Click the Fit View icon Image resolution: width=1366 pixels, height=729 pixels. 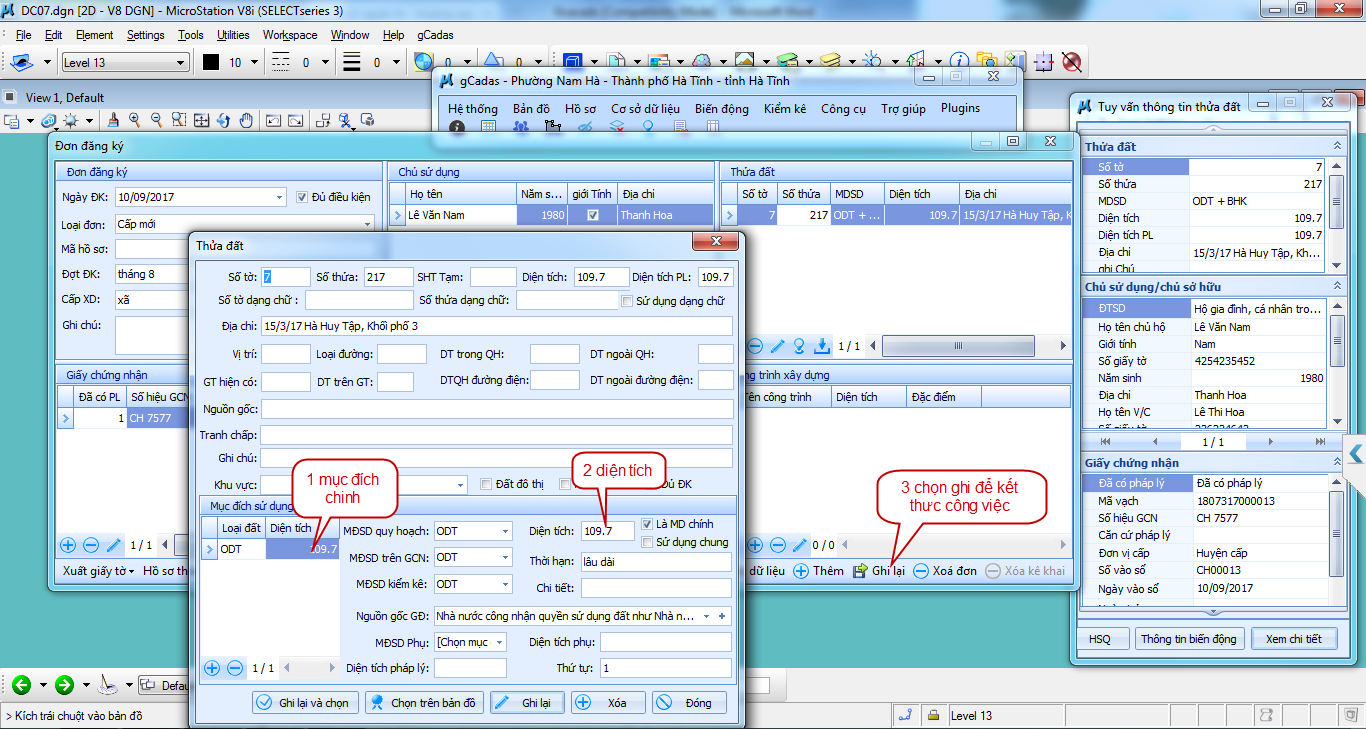(201, 120)
